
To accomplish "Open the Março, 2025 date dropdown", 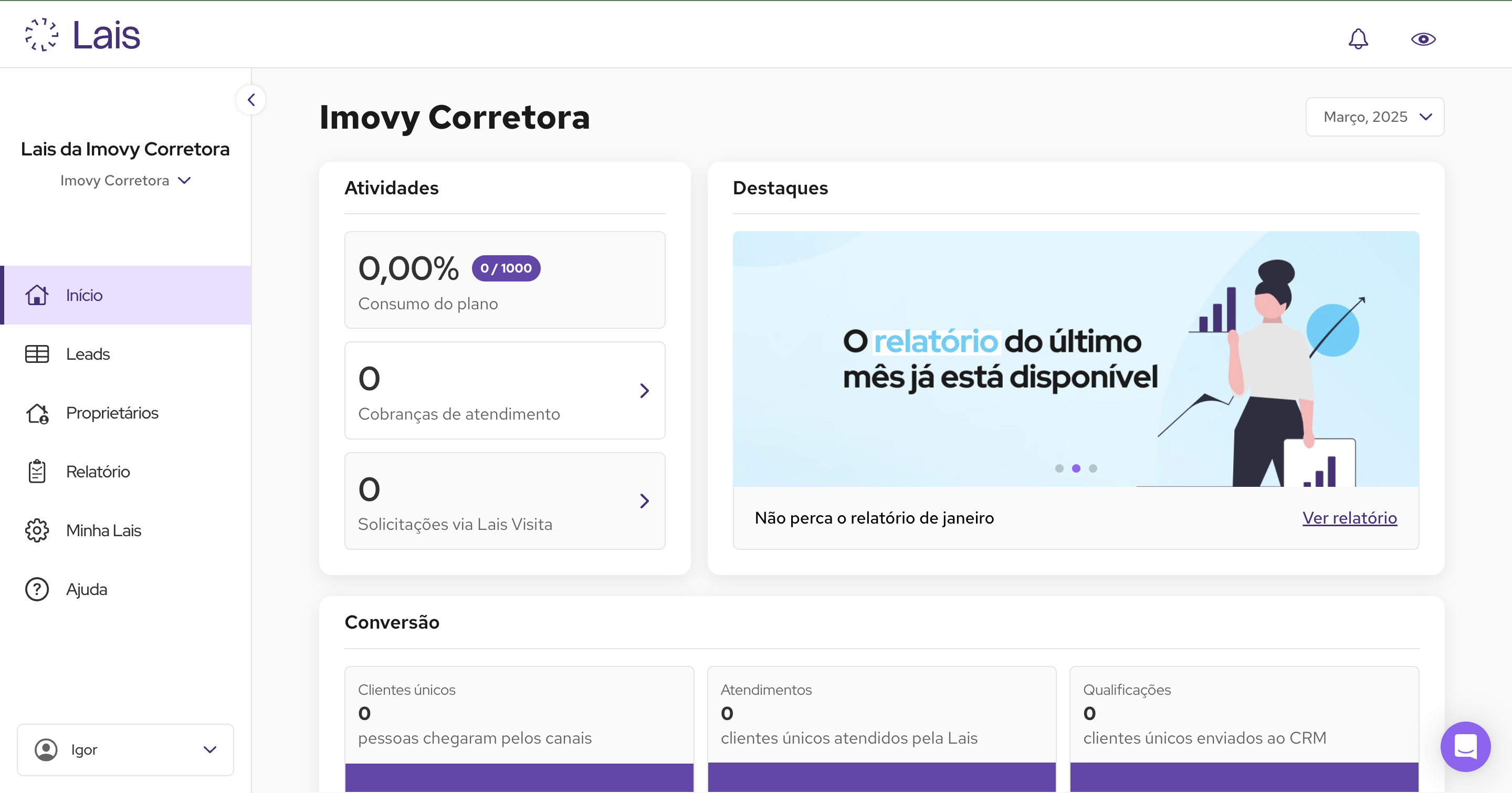I will [x=1374, y=117].
